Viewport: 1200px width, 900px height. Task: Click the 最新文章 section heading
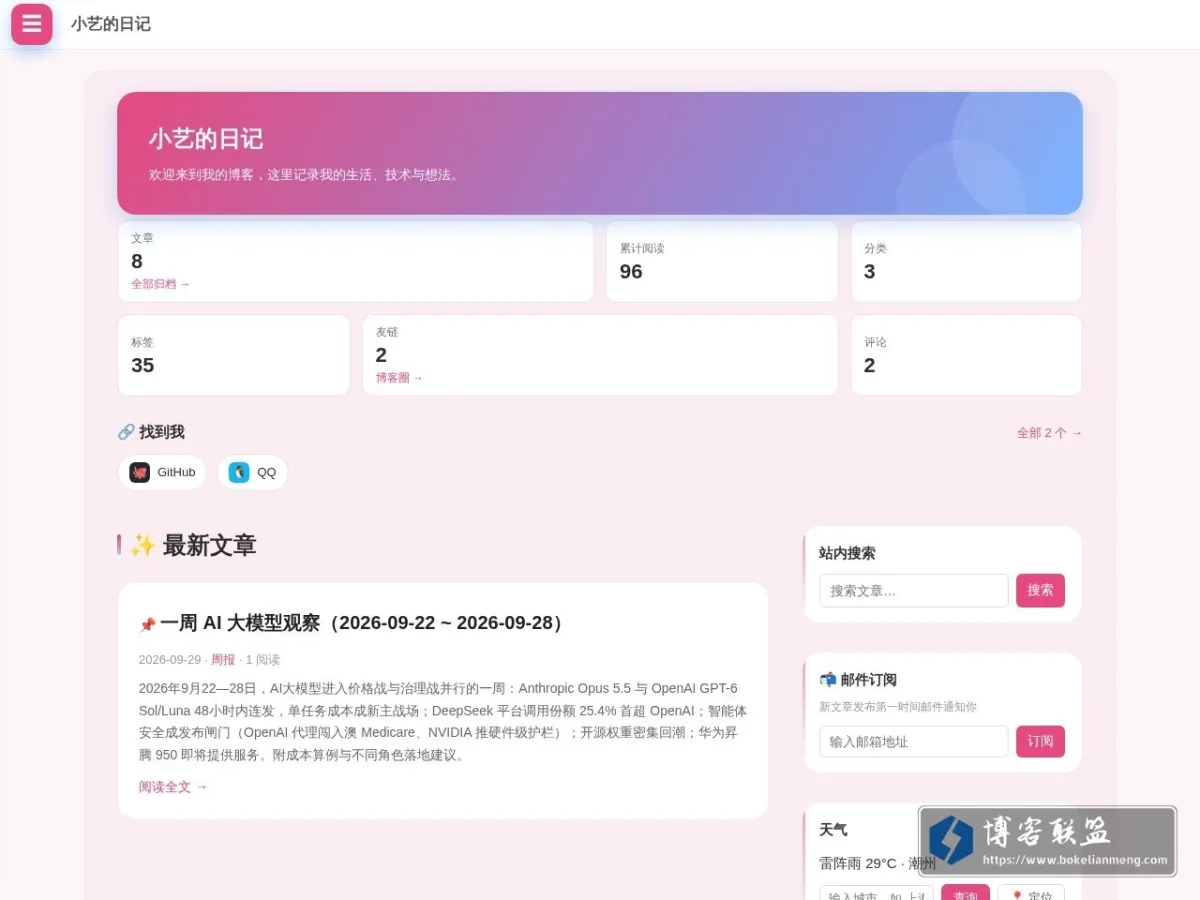click(209, 545)
